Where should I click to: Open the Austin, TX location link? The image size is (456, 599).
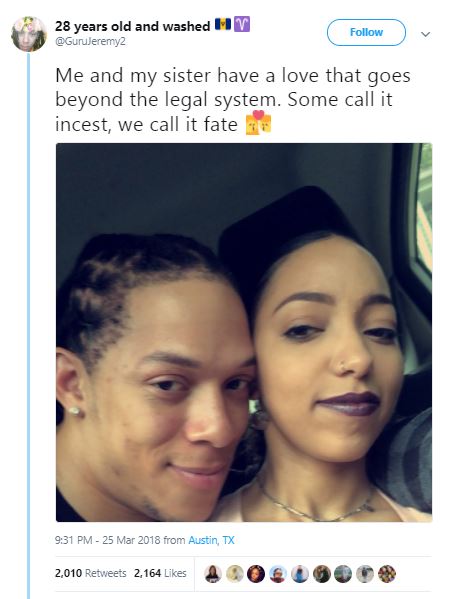coord(211,540)
